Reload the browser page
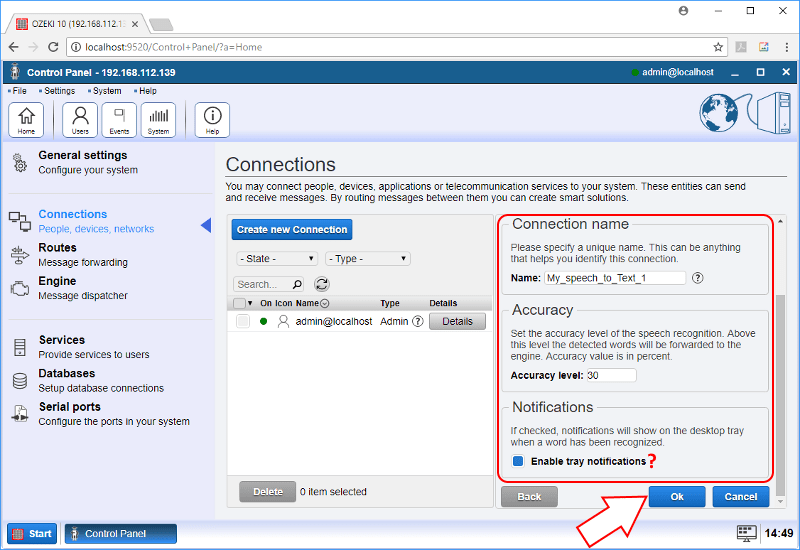 (x=53, y=47)
